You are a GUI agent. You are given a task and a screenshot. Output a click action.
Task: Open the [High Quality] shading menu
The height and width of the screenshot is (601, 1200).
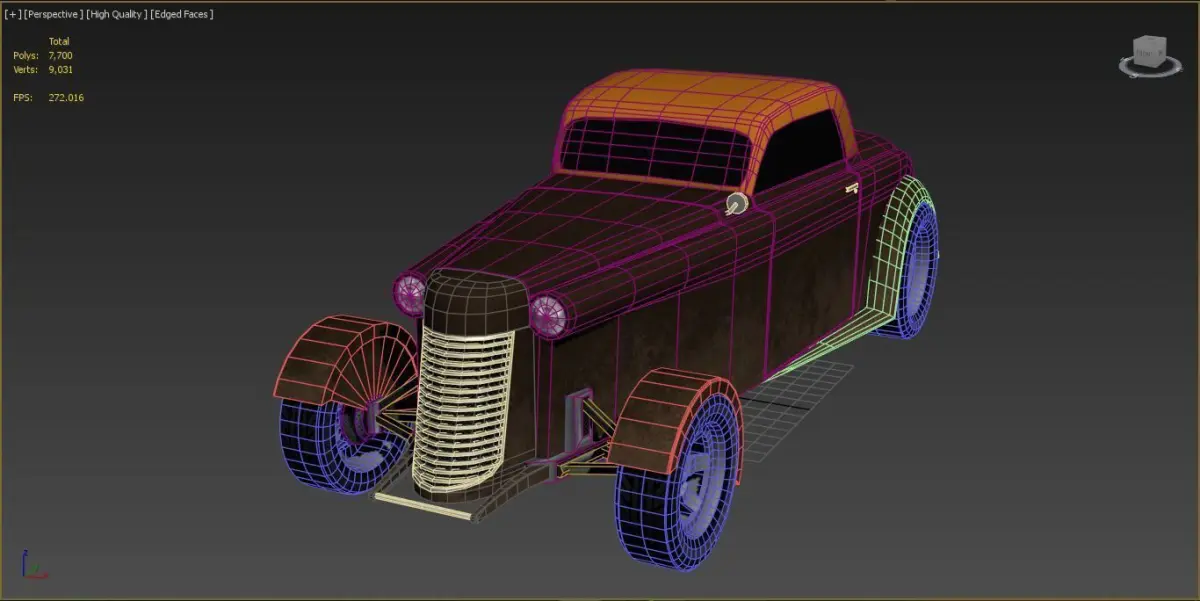point(116,14)
